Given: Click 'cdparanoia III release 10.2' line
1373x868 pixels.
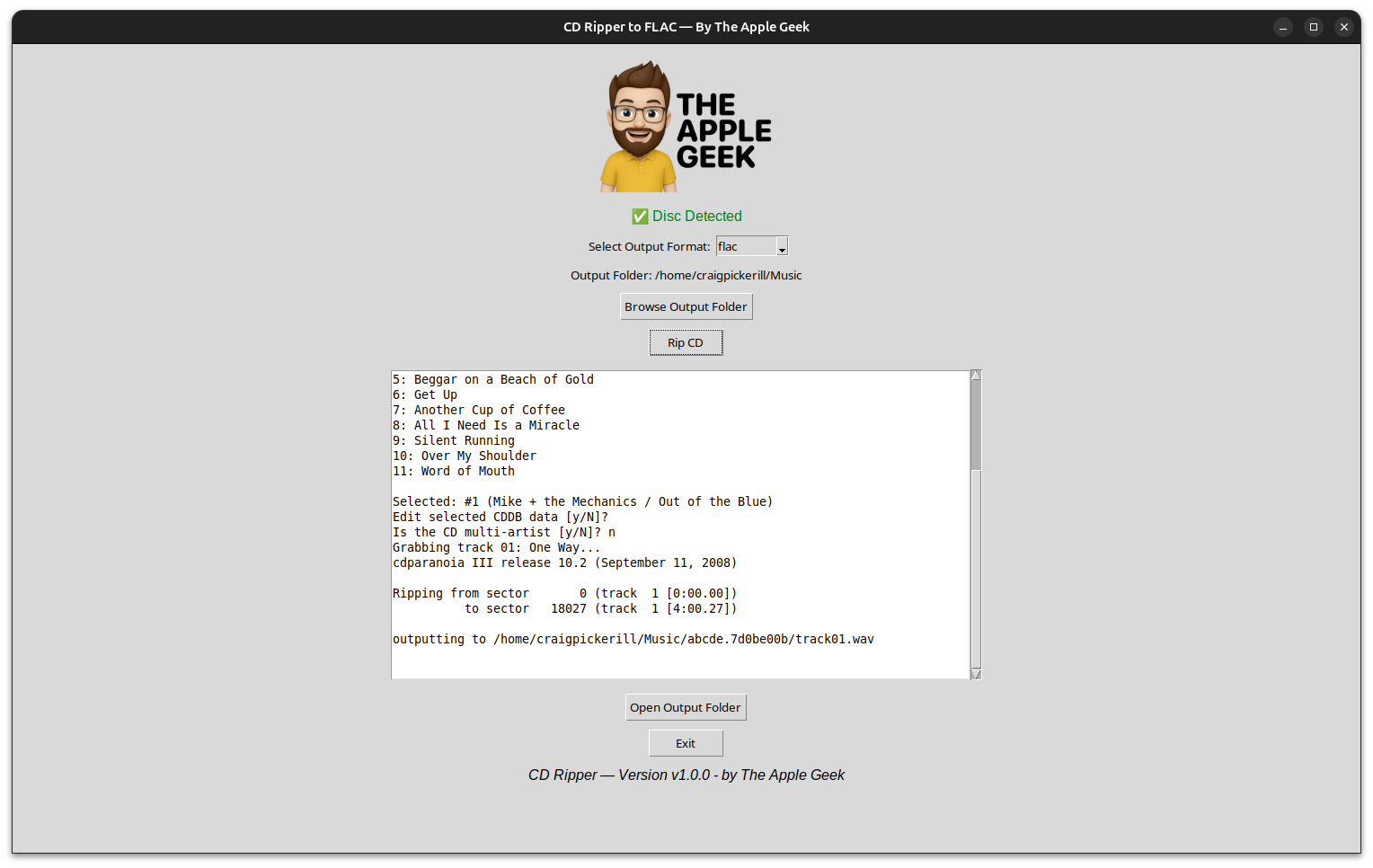Looking at the screenshot, I should pos(565,563).
